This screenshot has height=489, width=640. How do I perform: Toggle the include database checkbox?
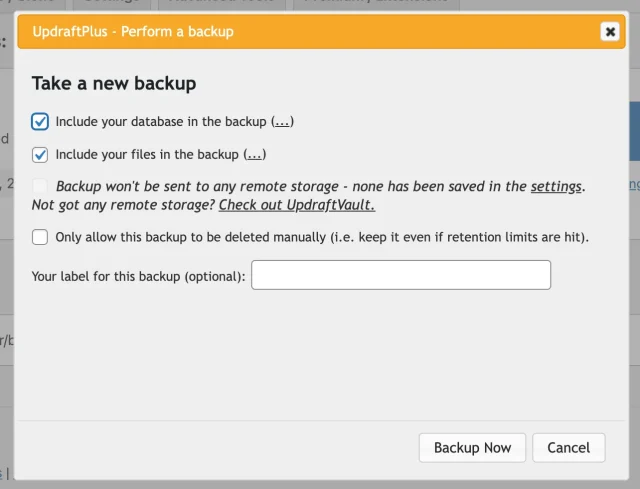[40, 122]
